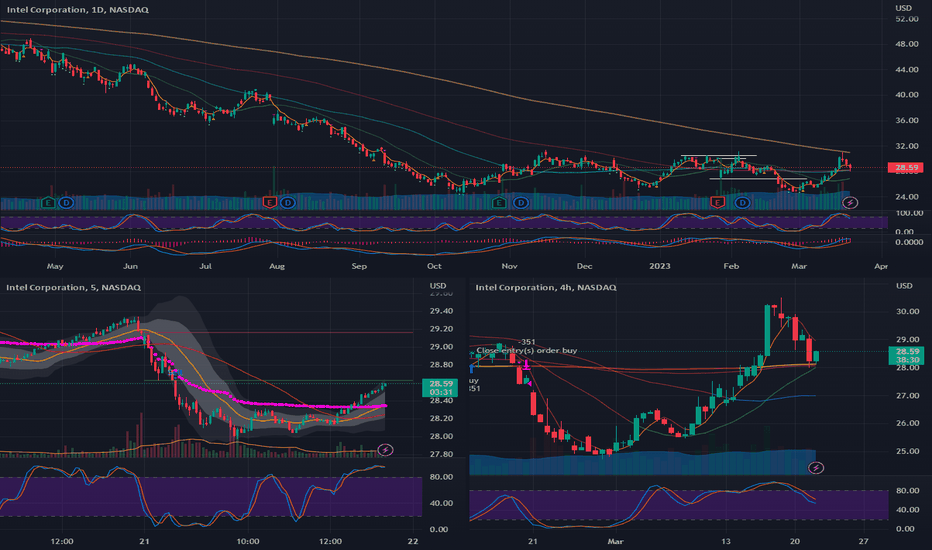Click the lightning icon on the 5-minute chart
The width and height of the screenshot is (932, 550).
click(x=385, y=450)
